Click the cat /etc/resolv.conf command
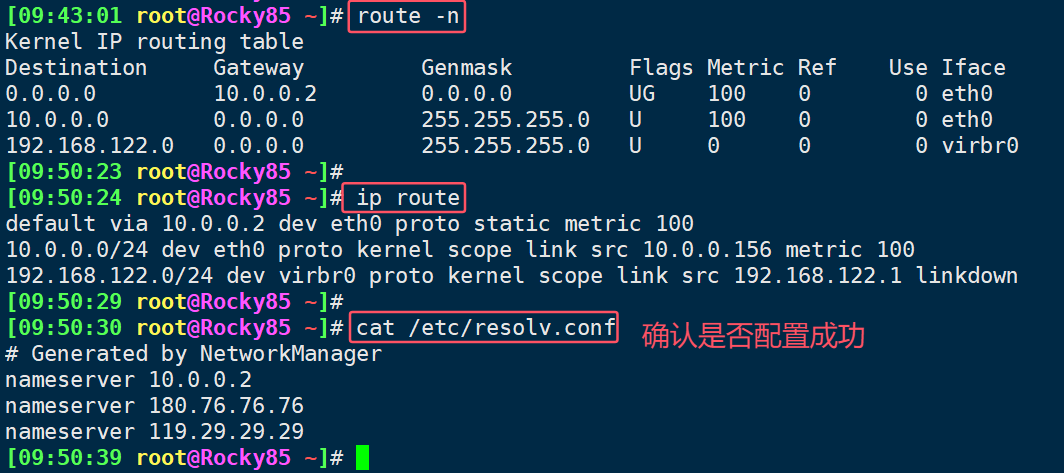1064x473 pixels. [486, 328]
